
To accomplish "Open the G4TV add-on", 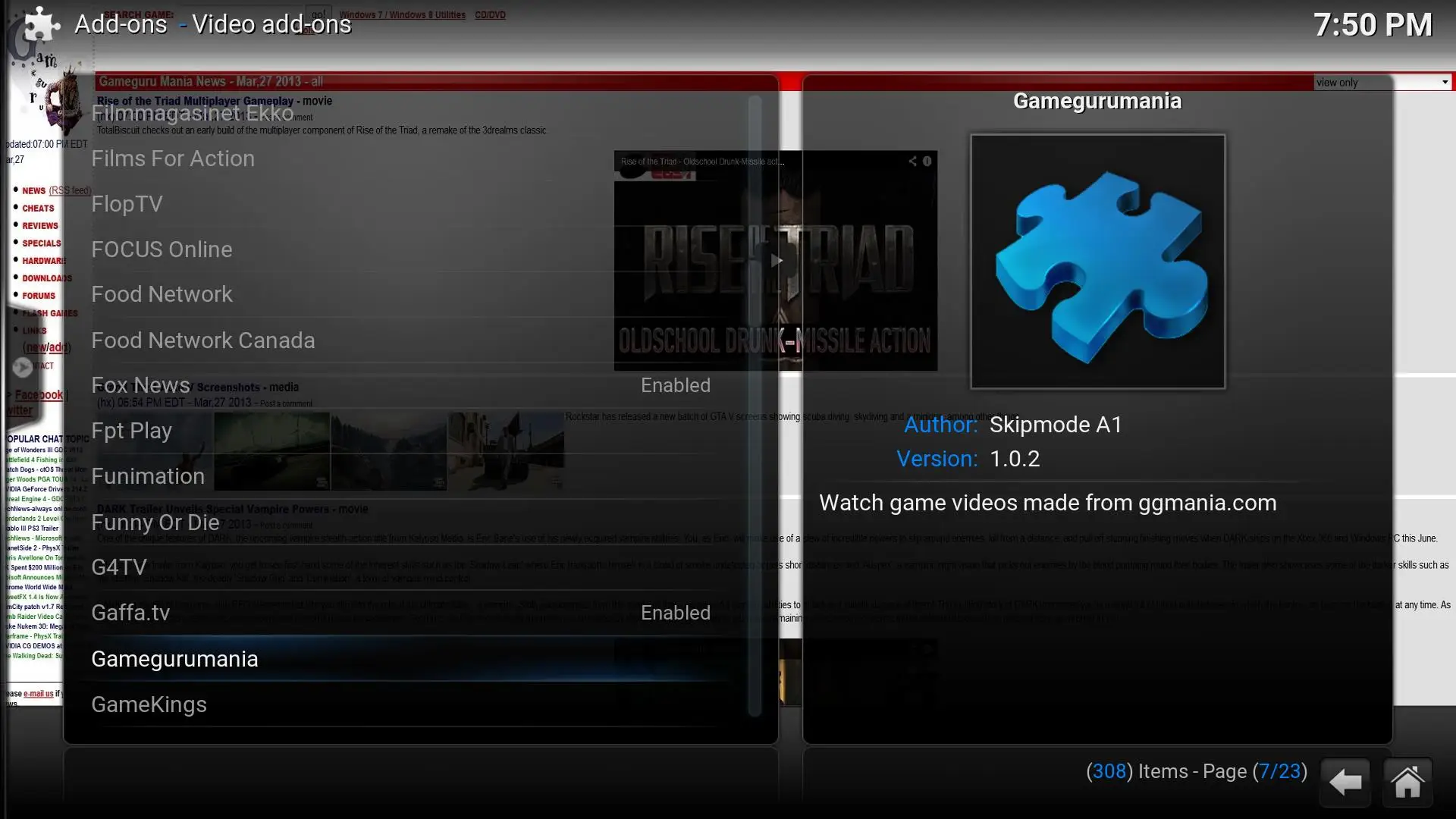I will [404, 567].
